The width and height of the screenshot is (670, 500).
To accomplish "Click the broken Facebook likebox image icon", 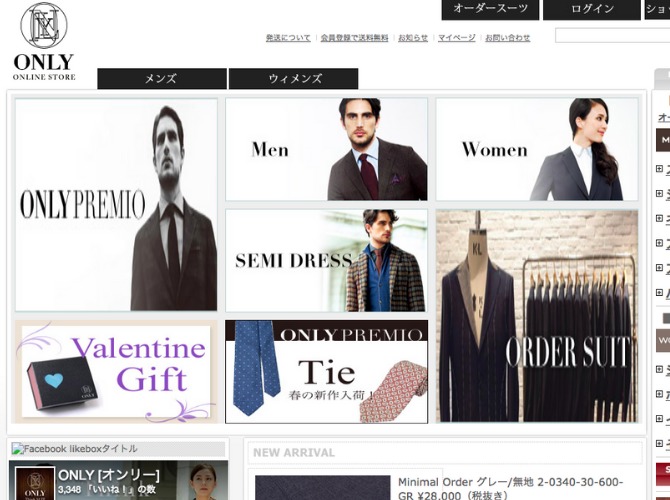I will pos(18,449).
